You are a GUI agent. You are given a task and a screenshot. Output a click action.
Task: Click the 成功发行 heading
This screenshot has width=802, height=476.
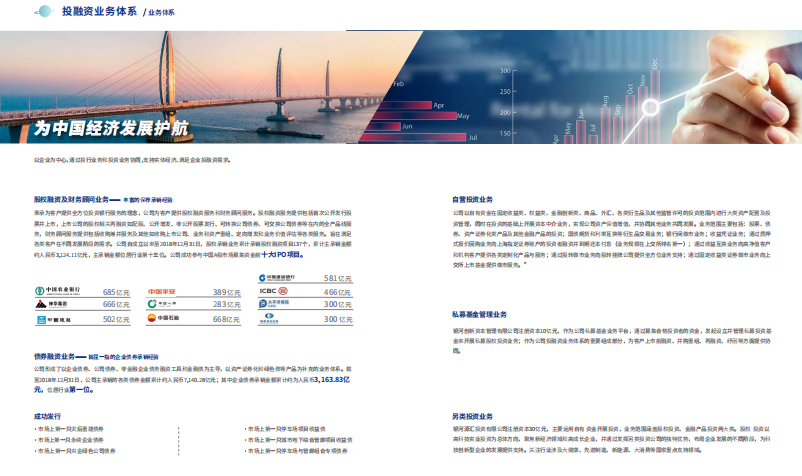(x=47, y=417)
